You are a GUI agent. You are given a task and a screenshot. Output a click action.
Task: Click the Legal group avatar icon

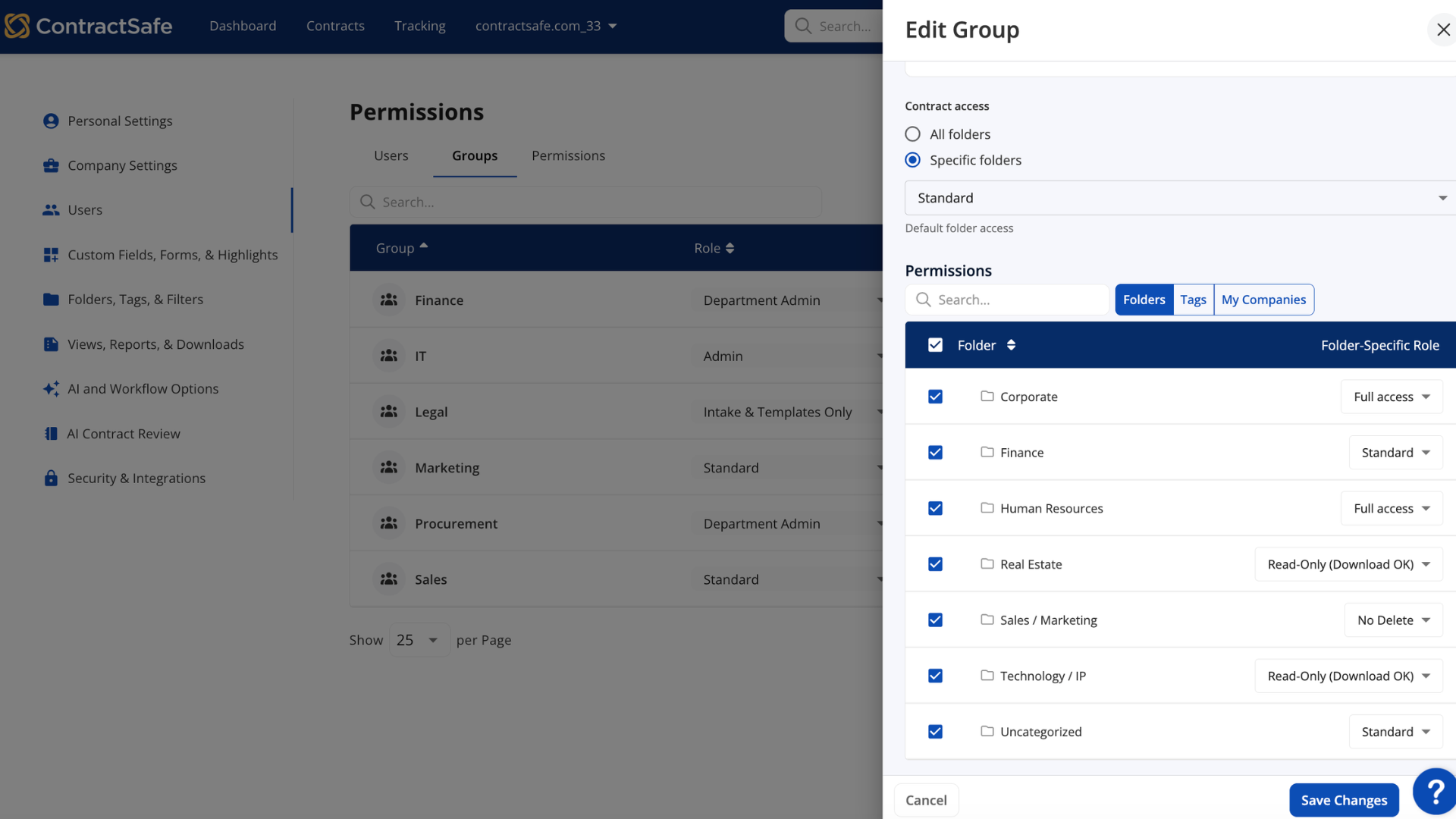pyautogui.click(x=389, y=411)
